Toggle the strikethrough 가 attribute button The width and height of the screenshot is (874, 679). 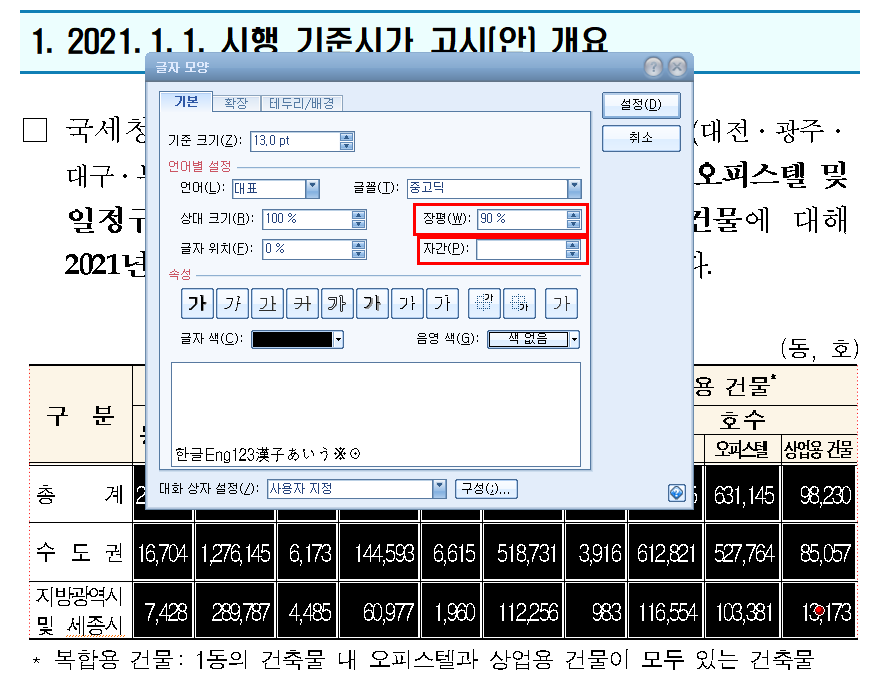pos(303,303)
